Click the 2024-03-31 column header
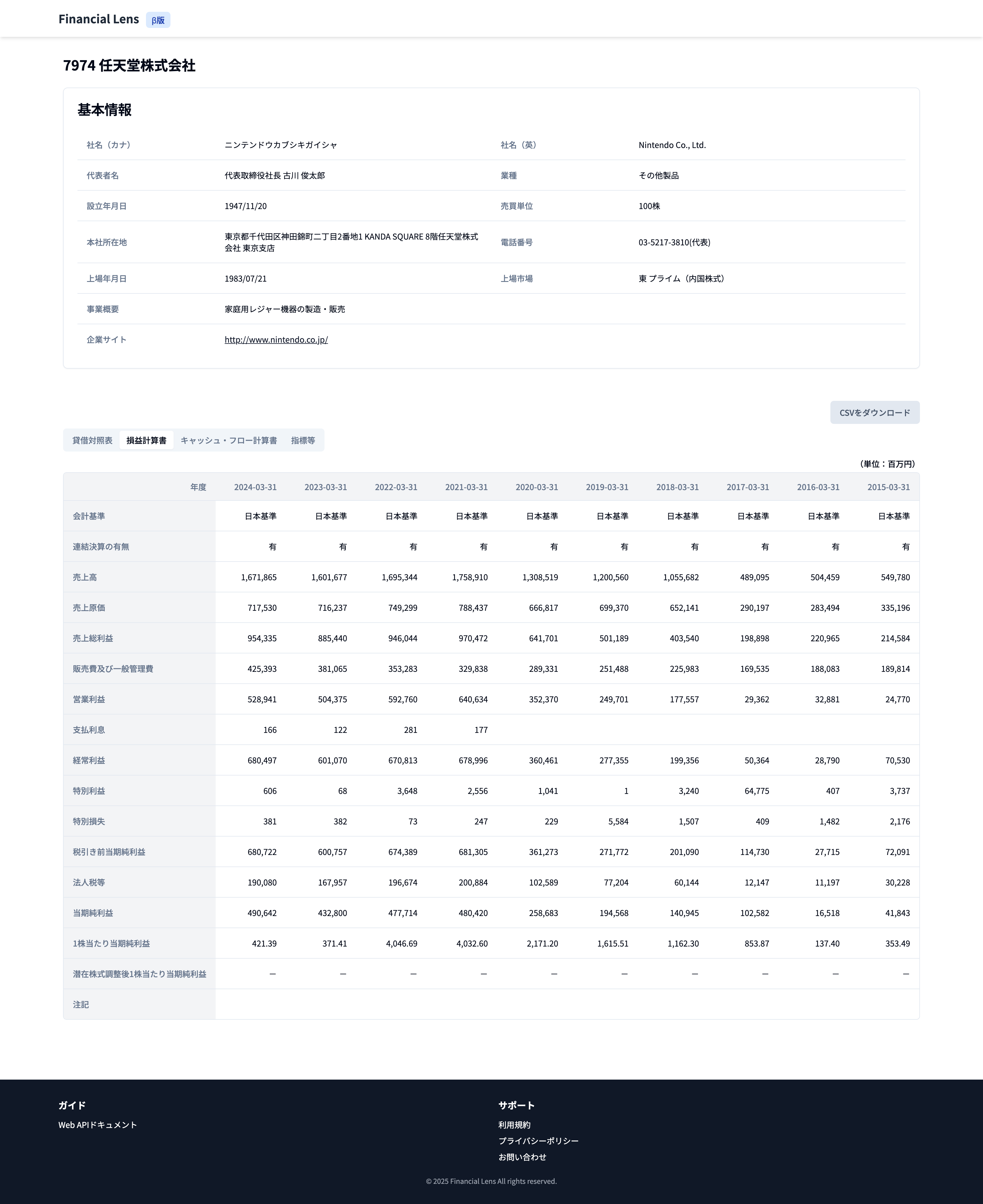Screen dimensions: 983x1204 coord(255,487)
